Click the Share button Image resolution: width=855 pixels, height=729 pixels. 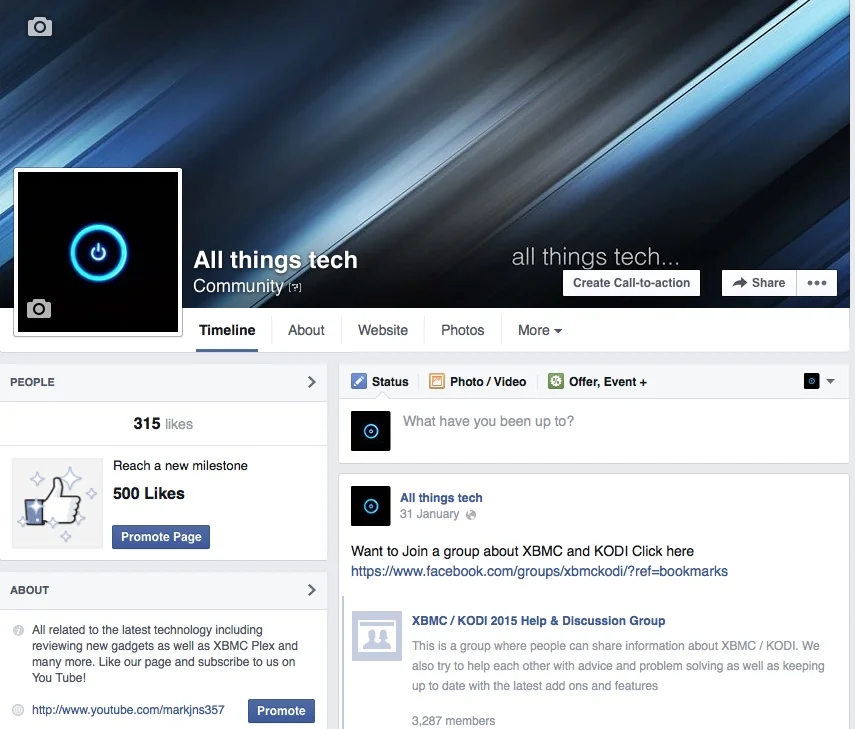pos(759,283)
